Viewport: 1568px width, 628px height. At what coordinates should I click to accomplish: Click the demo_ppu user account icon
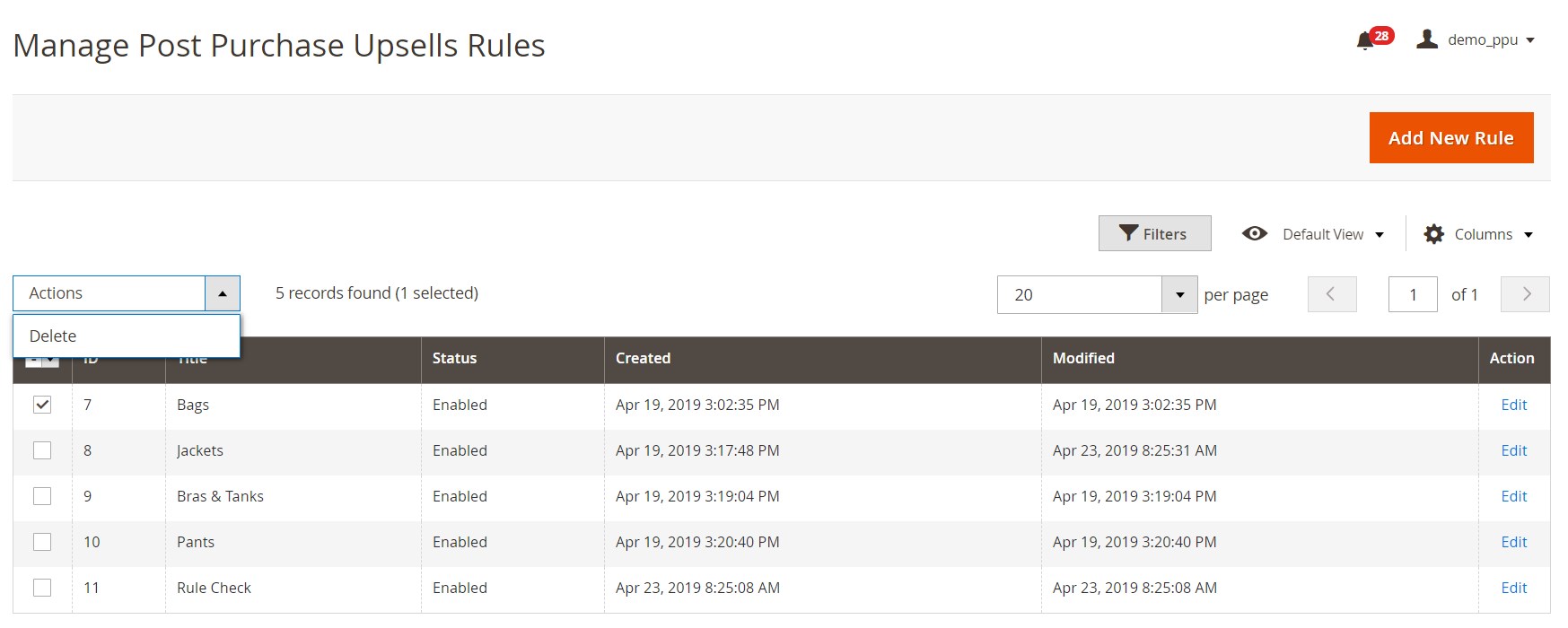click(x=1427, y=39)
